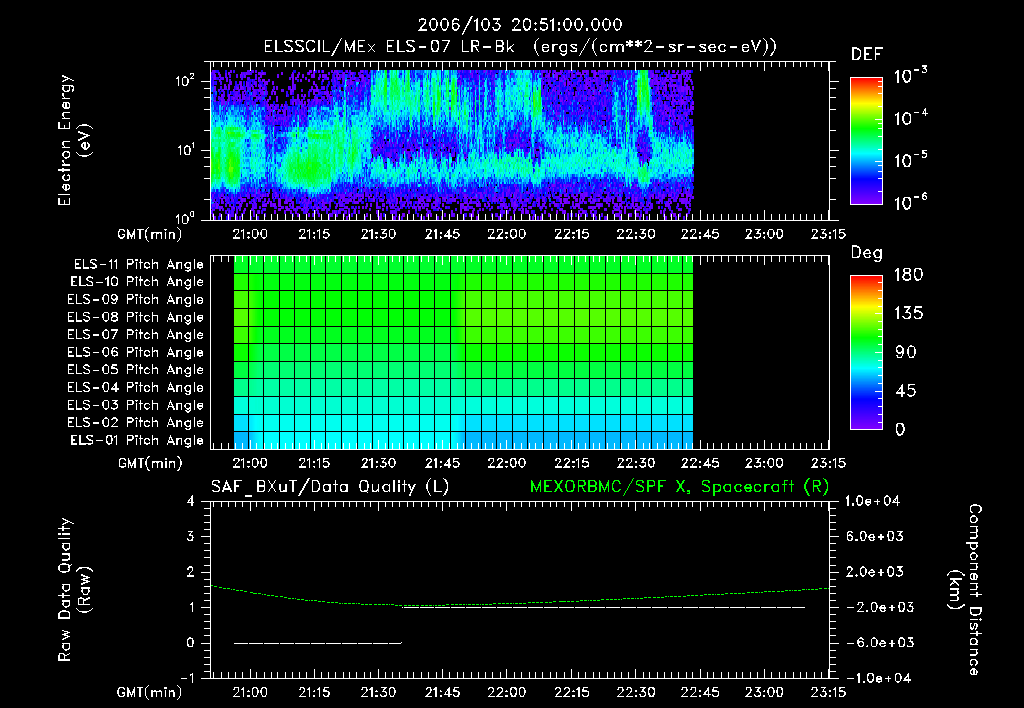Click the GMT(min) label under bottom plot

click(150, 692)
